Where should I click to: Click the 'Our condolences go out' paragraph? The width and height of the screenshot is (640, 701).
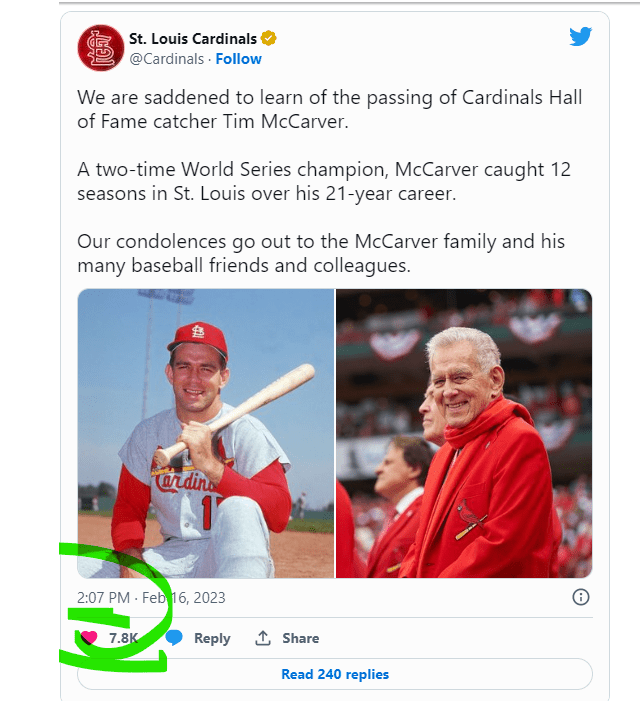(321, 253)
